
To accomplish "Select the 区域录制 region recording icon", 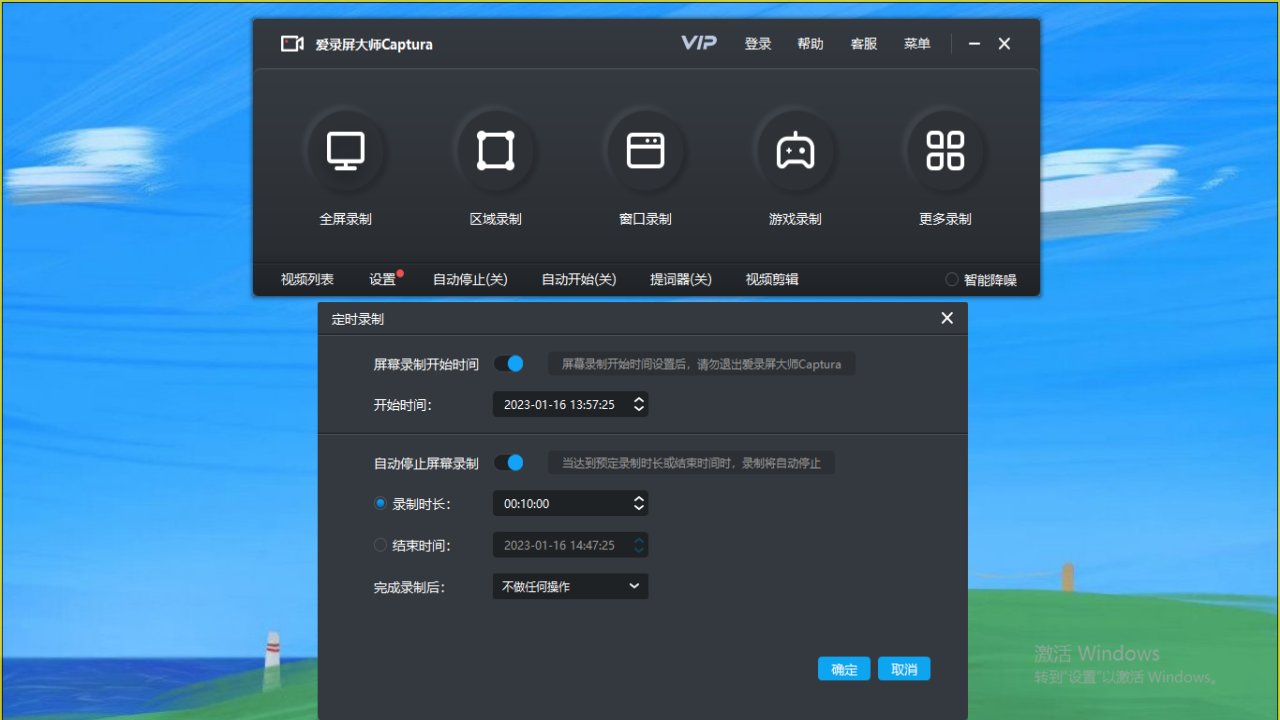I will [496, 150].
